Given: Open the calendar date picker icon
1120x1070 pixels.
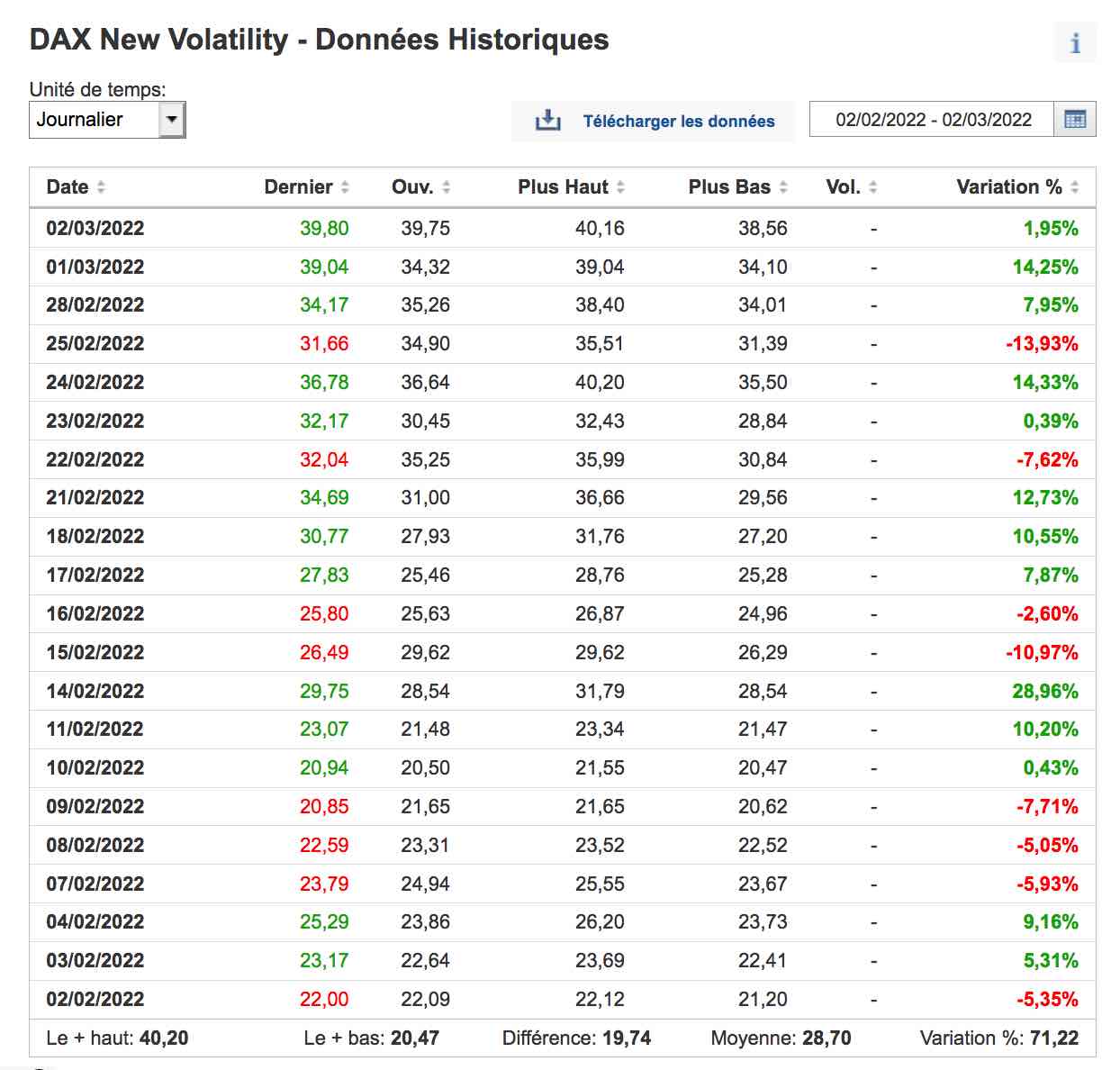Looking at the screenshot, I should click(x=1075, y=120).
